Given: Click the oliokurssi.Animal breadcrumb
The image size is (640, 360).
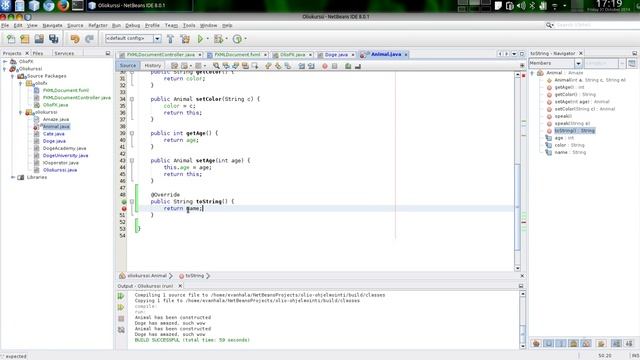Looking at the screenshot, I should 147,276.
